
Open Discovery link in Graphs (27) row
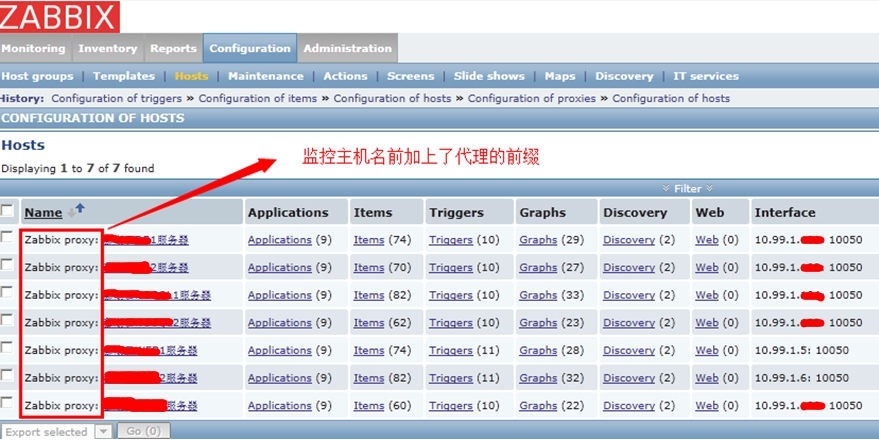click(x=629, y=267)
